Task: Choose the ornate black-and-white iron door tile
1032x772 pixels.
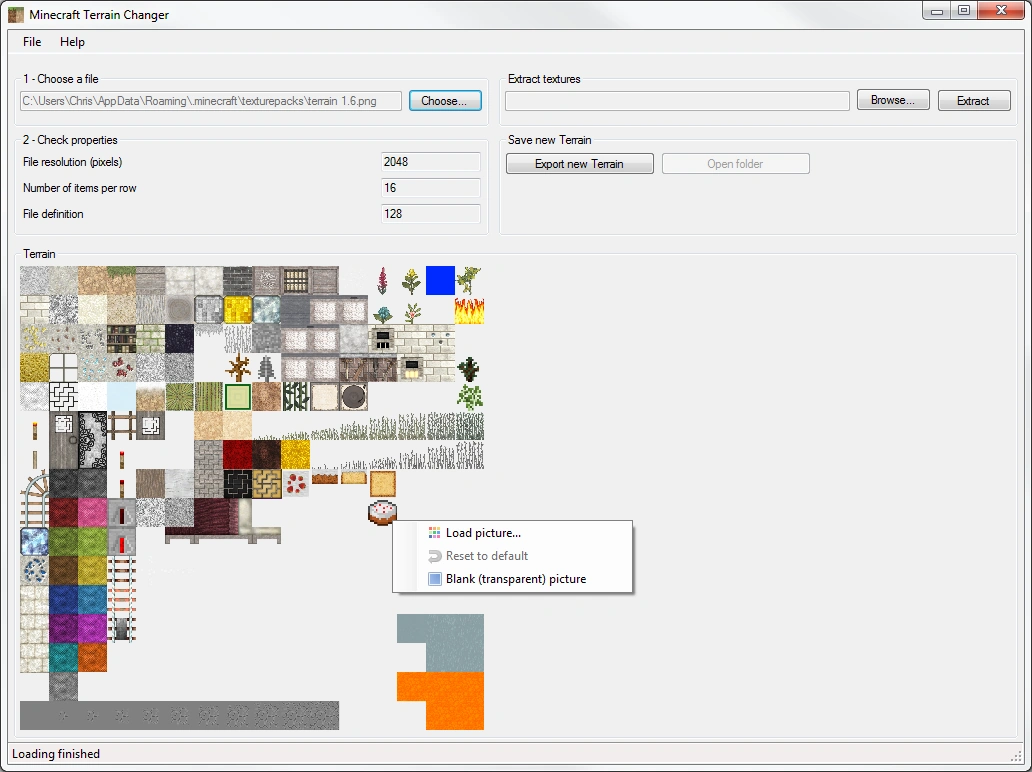Action: 92,440
